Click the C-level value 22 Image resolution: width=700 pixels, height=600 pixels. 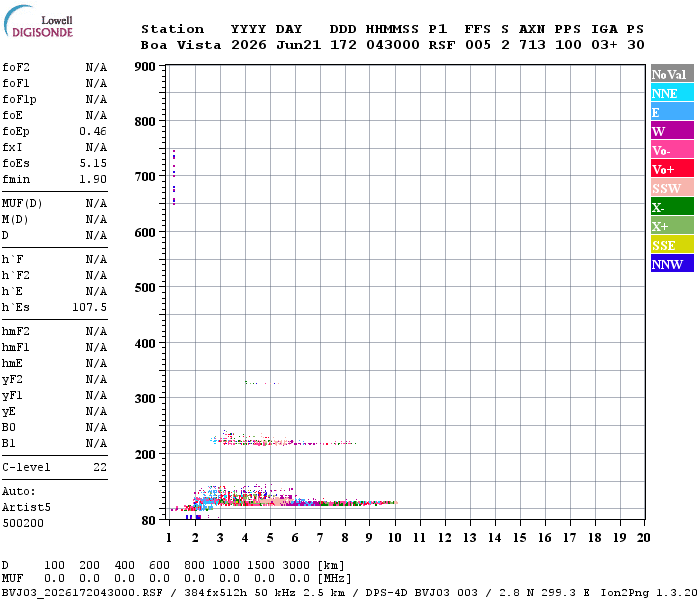tap(100, 467)
